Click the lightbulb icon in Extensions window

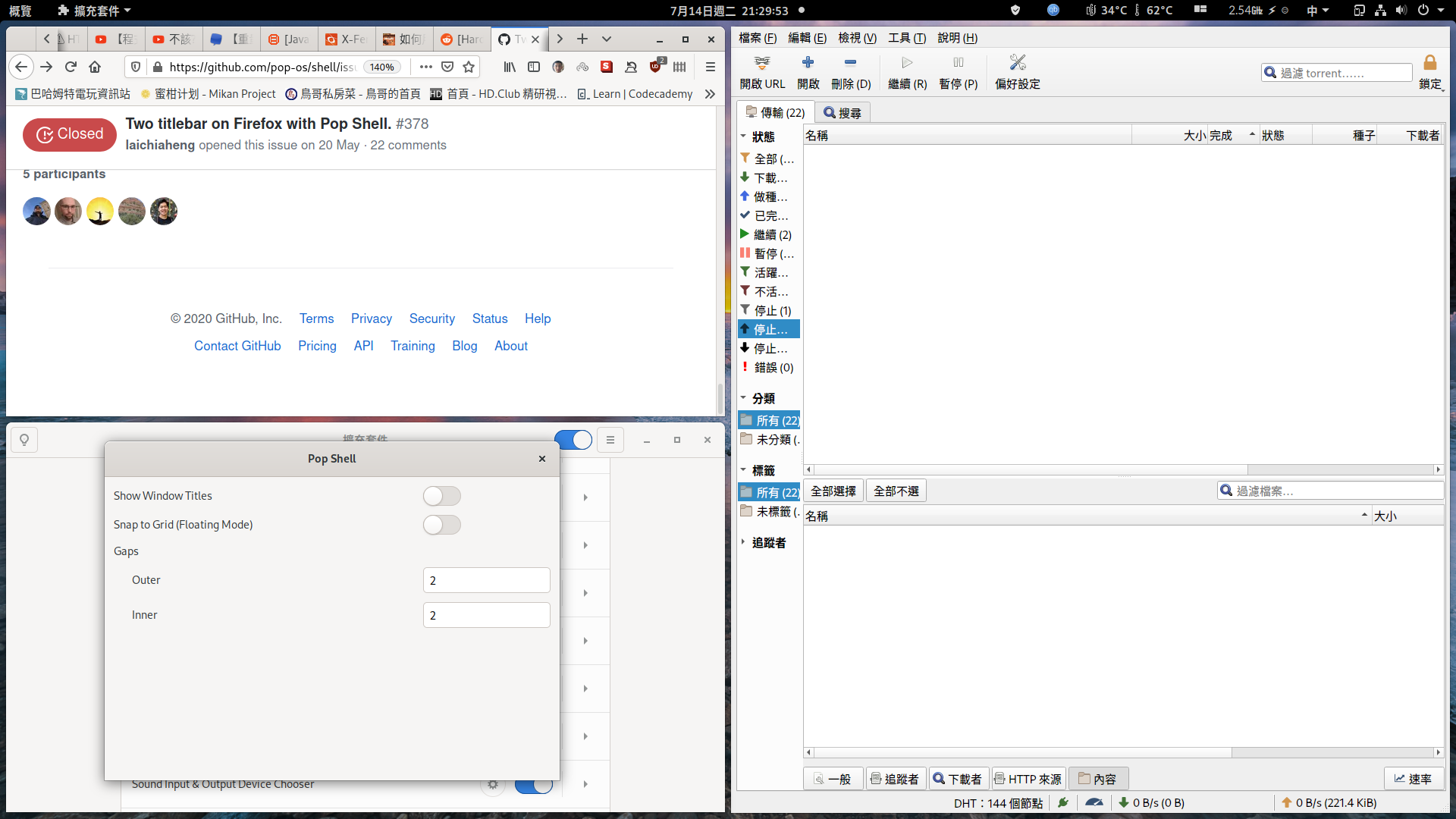[x=24, y=440]
